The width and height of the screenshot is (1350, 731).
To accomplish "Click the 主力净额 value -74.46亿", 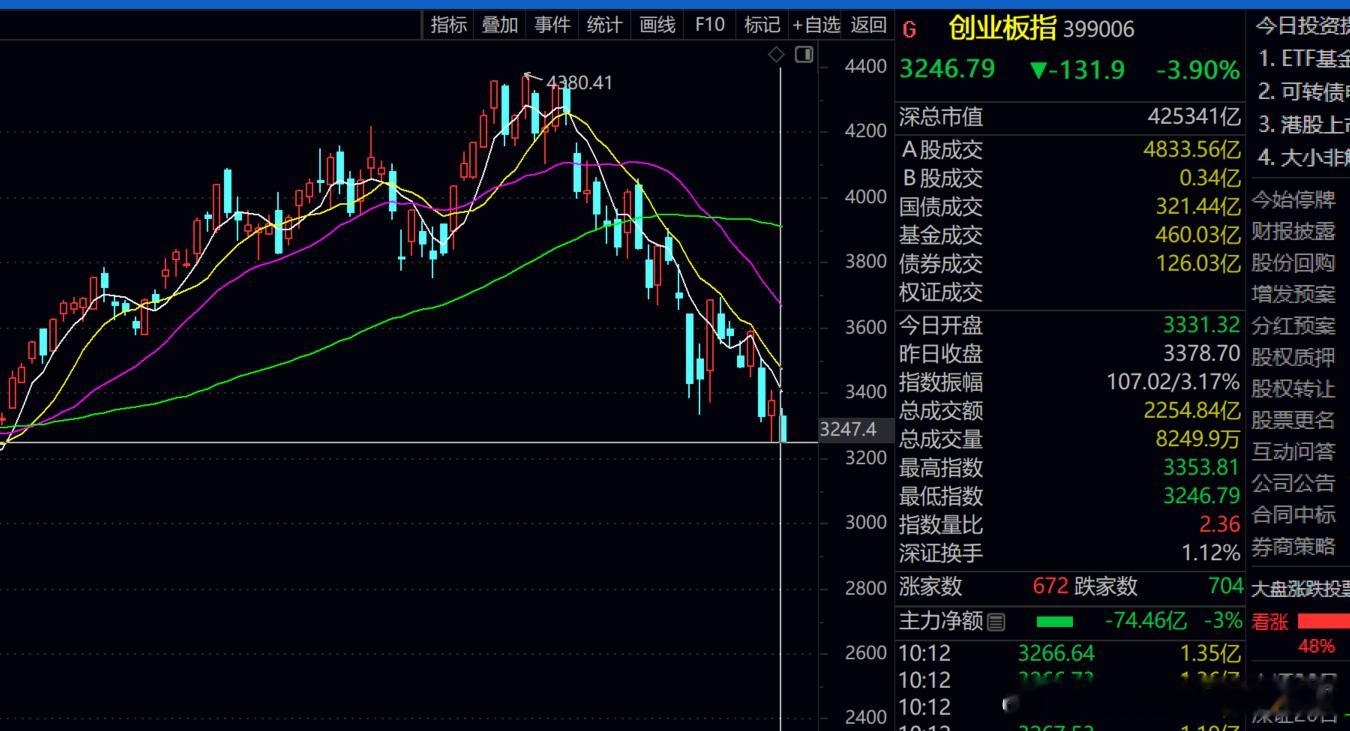I will click(1146, 621).
